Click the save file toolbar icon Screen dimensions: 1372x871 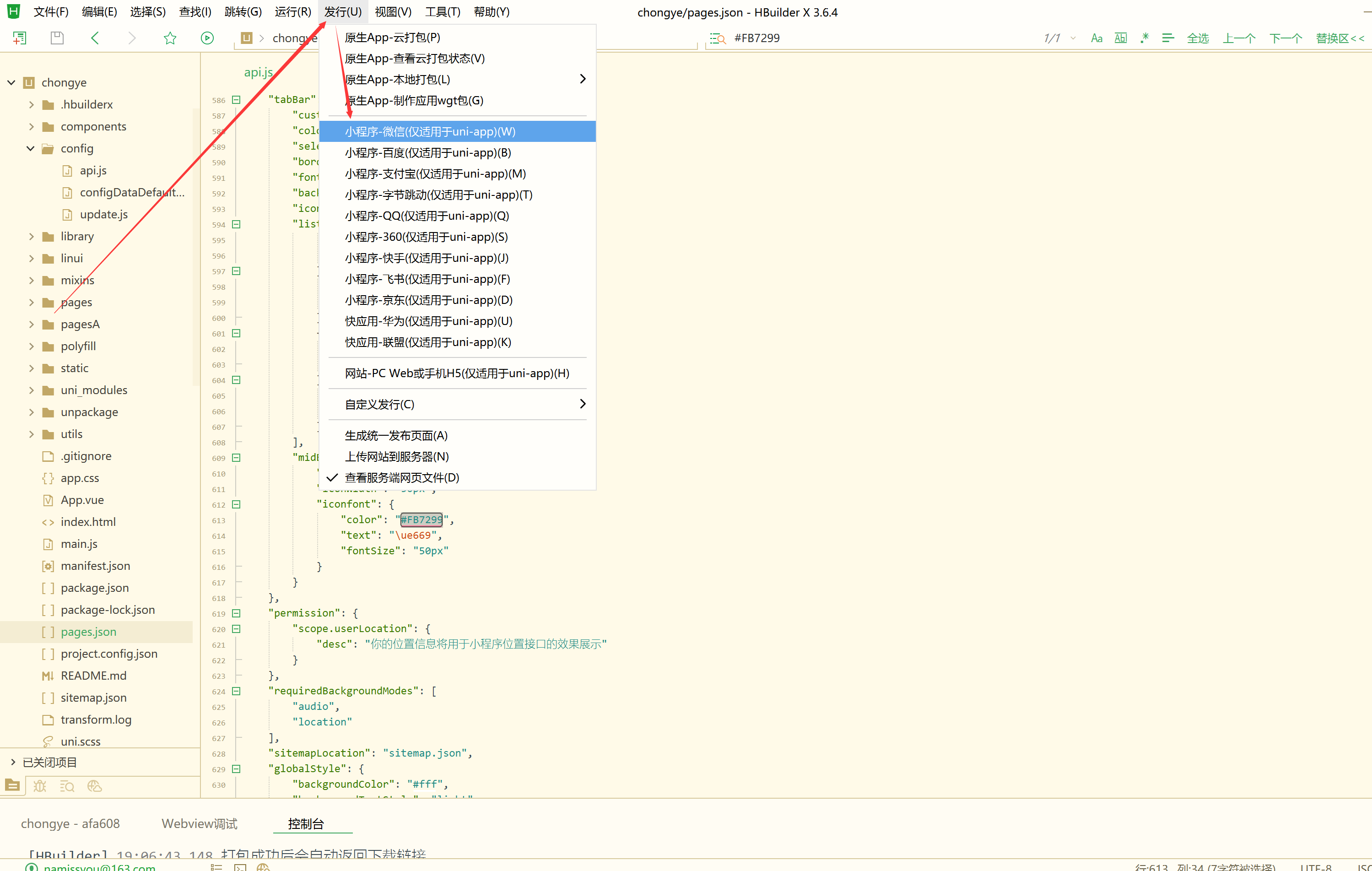(x=57, y=38)
